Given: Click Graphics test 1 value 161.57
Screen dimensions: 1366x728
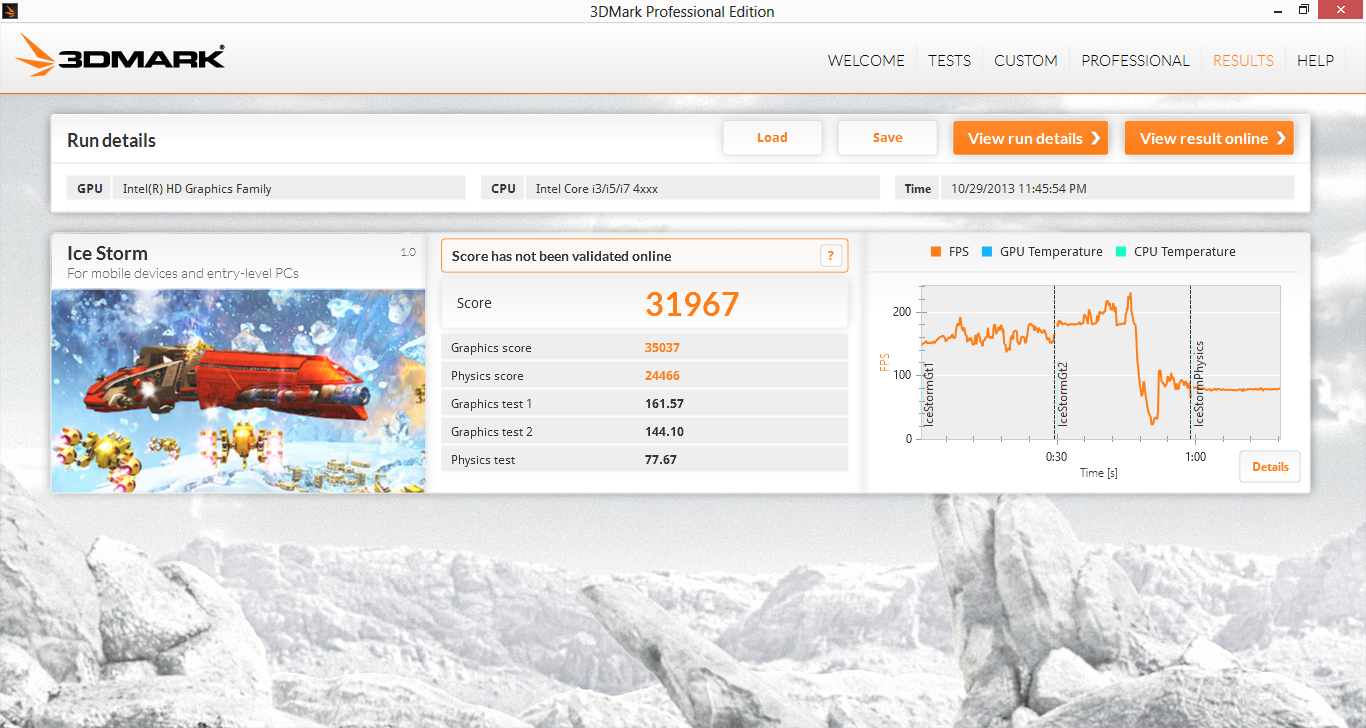Looking at the screenshot, I should pyautogui.click(x=665, y=404).
